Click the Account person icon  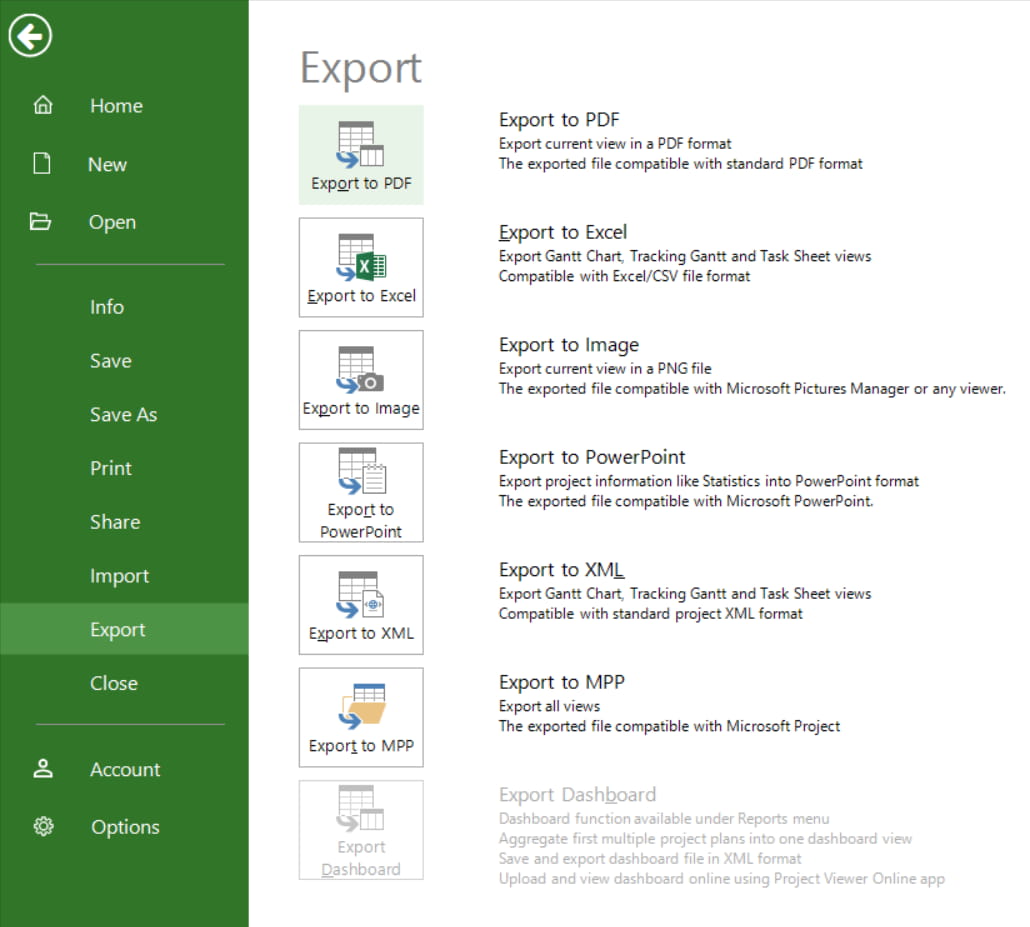pyautogui.click(x=43, y=769)
